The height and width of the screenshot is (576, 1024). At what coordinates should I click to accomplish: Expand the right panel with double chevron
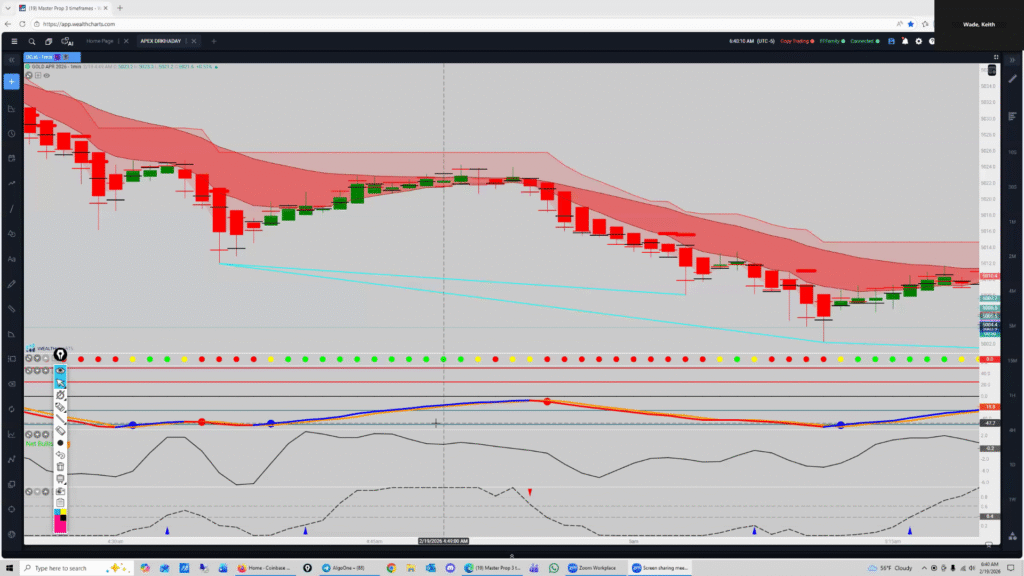click(1012, 62)
